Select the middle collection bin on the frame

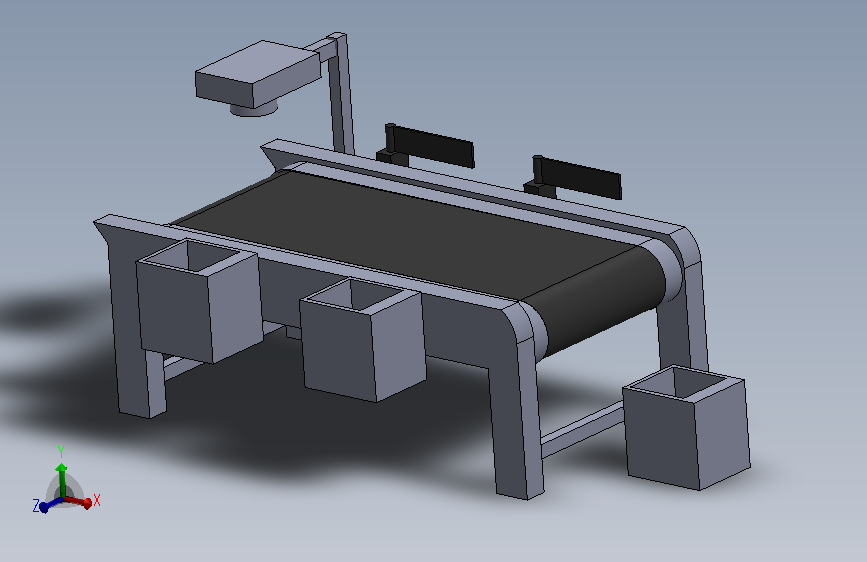coord(363,340)
